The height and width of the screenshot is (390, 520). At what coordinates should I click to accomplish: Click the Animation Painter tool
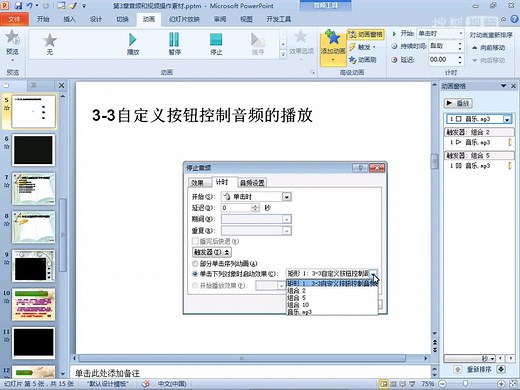tap(363, 60)
